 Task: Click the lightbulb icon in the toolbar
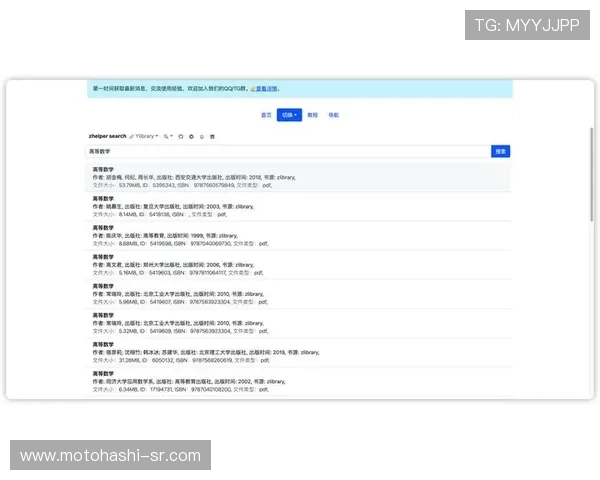tap(201, 136)
